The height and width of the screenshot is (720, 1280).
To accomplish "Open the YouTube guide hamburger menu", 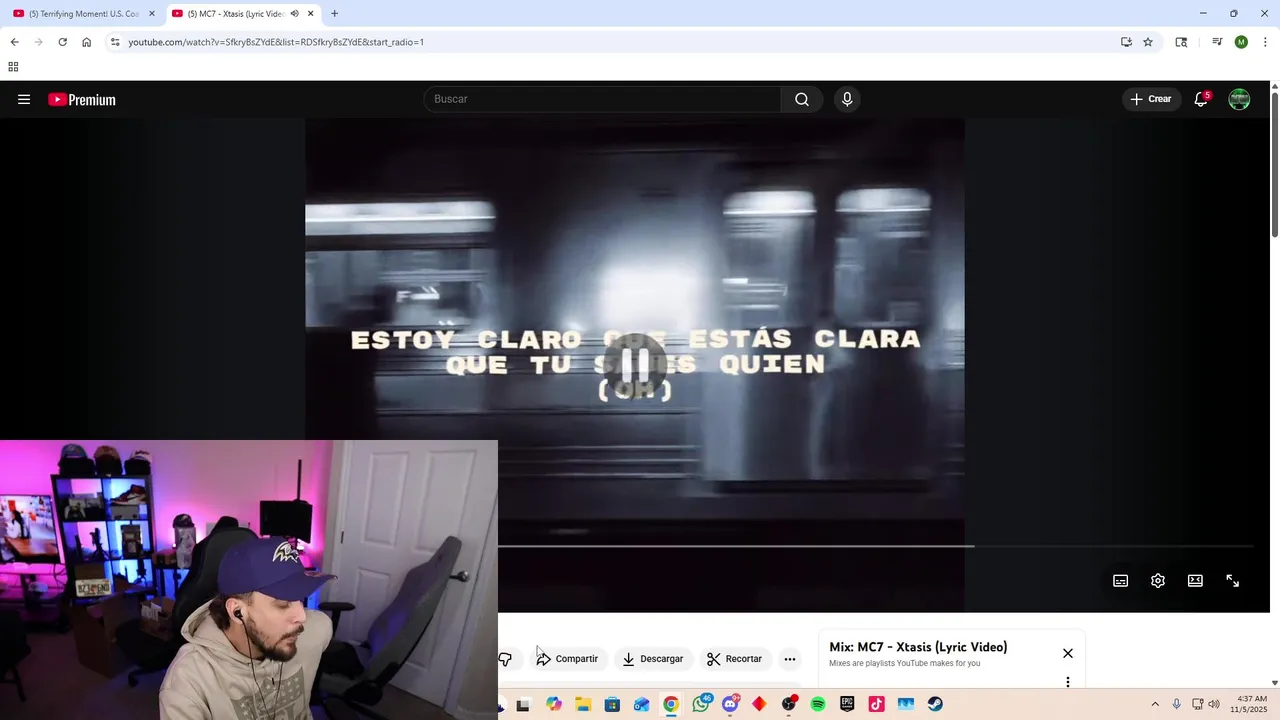I will (x=24, y=99).
